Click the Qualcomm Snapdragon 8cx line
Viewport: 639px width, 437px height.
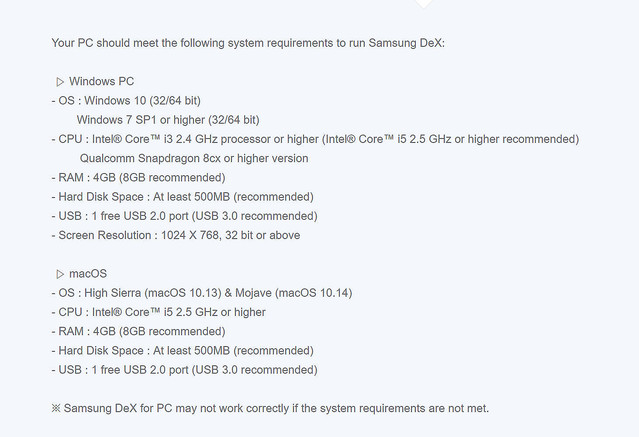[x=194, y=158]
